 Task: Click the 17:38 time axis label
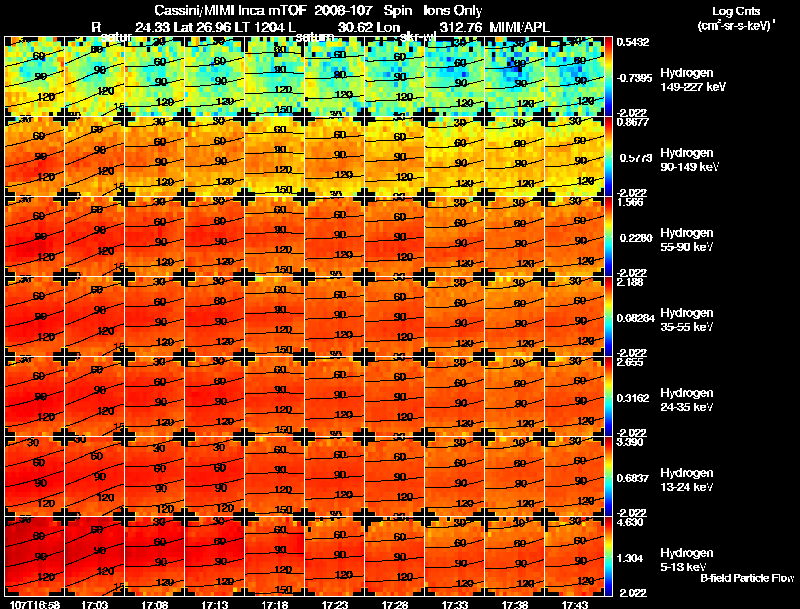515,604
